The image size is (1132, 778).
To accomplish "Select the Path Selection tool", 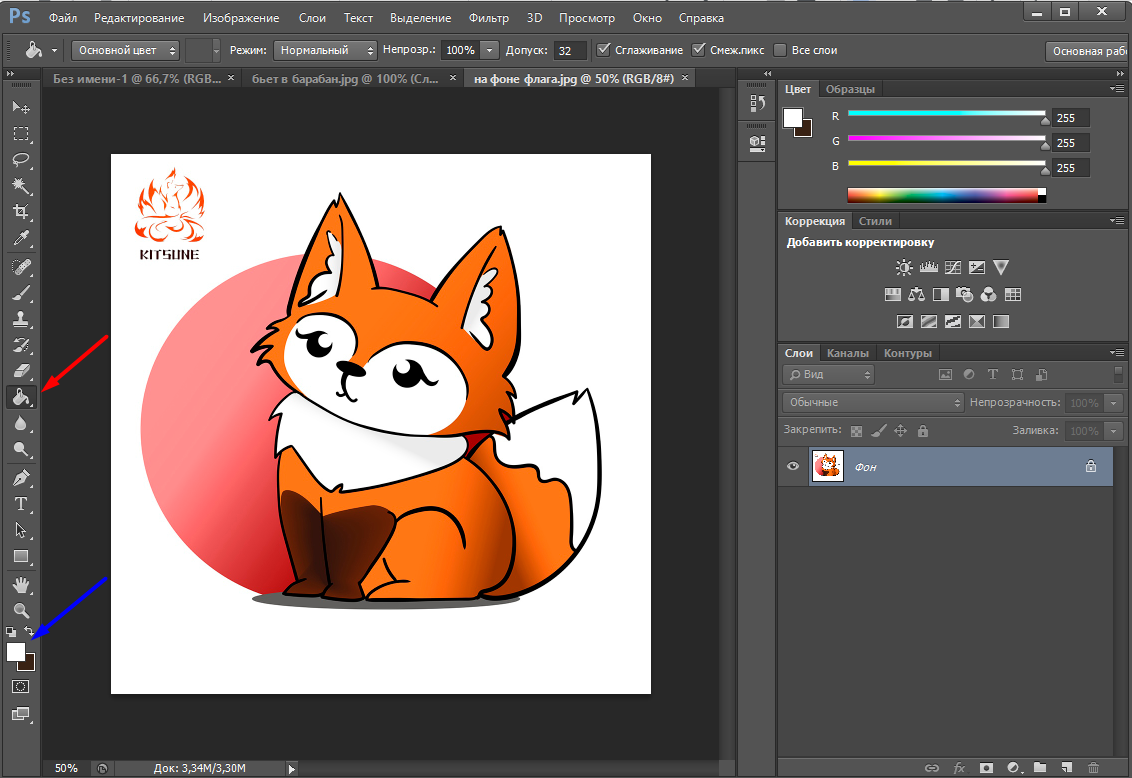I will point(21,530).
